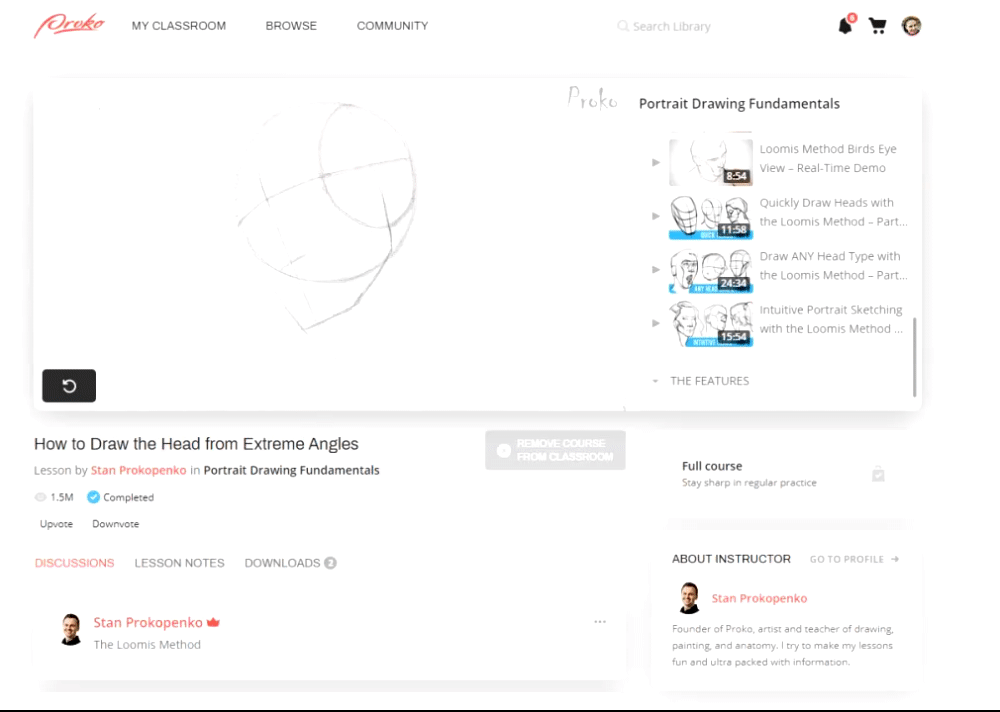Open the 24:34 Draw ANY Head Type thumbnail
The height and width of the screenshot is (712, 1000).
[x=710, y=271]
